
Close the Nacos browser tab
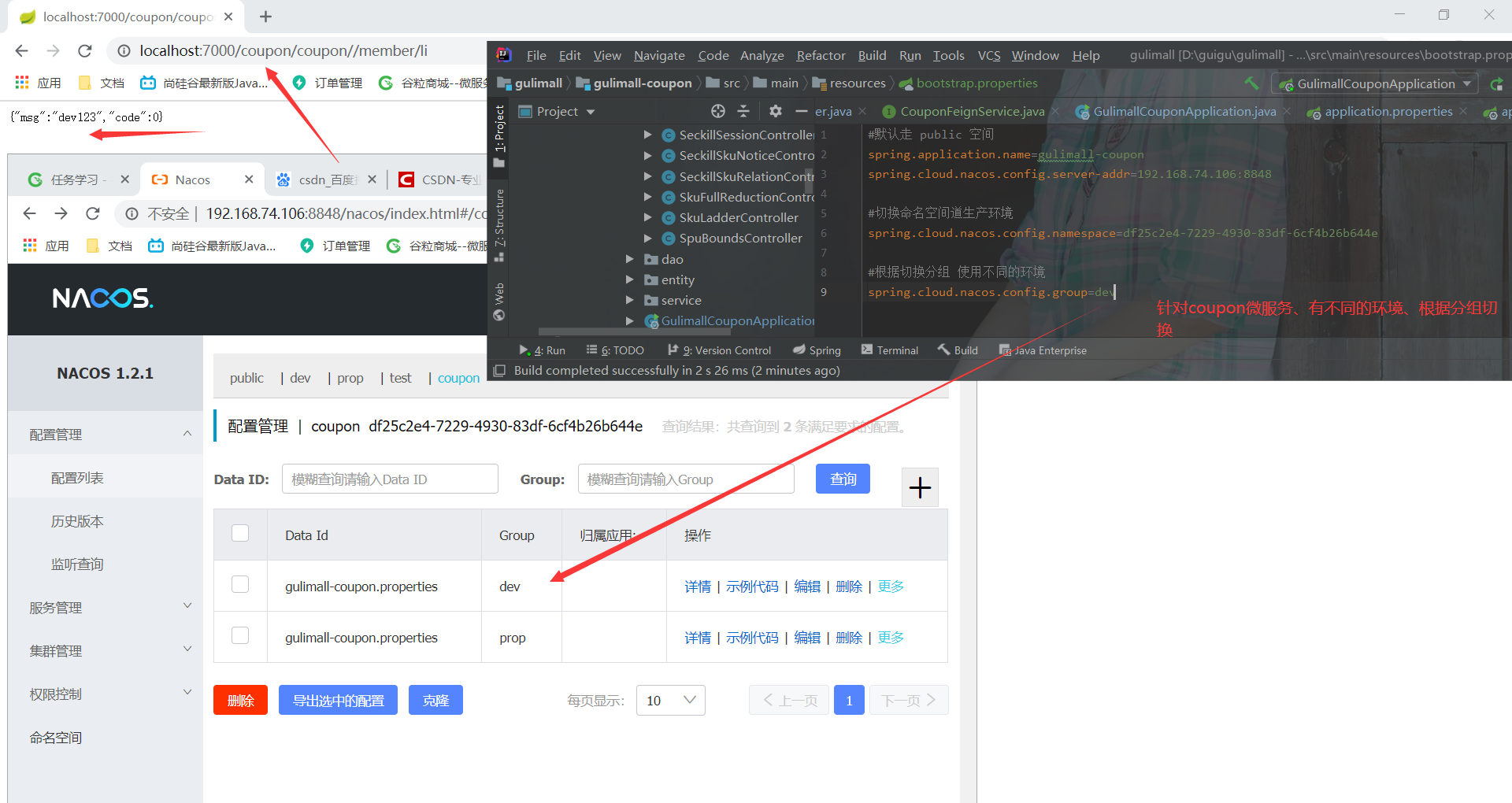pyautogui.click(x=249, y=179)
